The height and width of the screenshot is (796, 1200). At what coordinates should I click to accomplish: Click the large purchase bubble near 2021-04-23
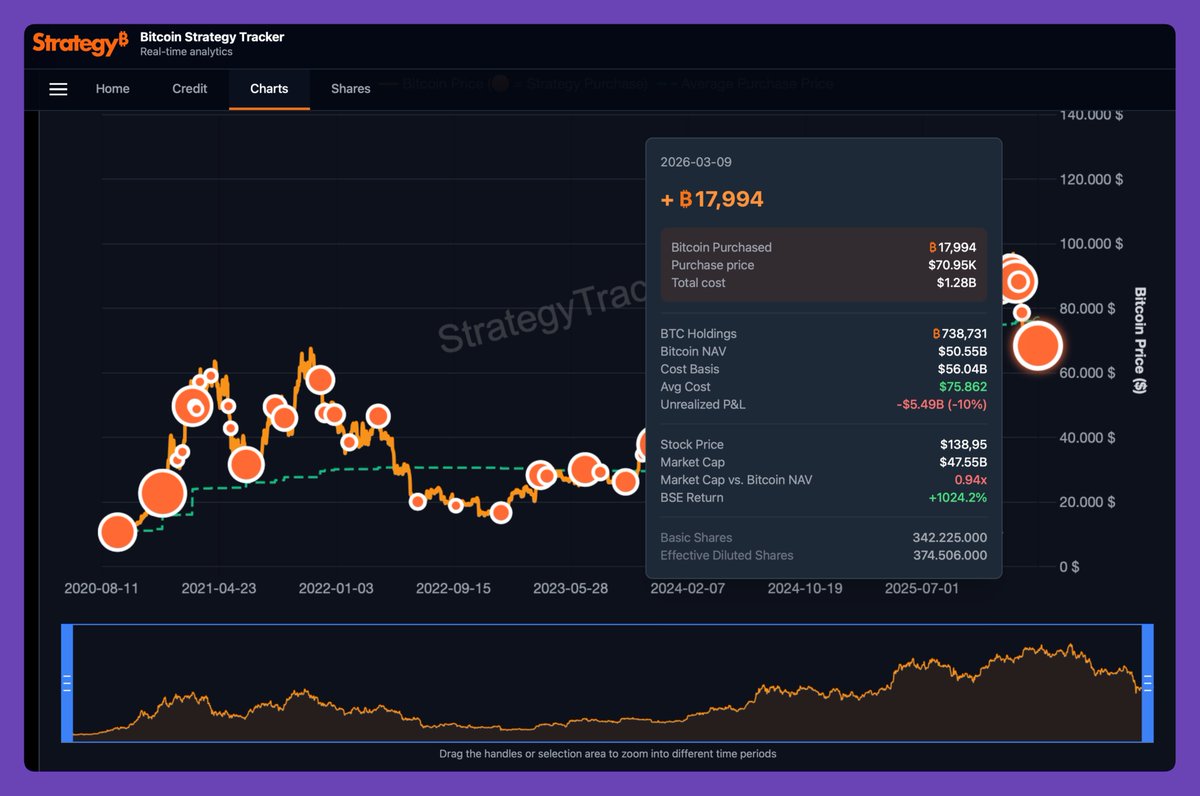point(193,406)
